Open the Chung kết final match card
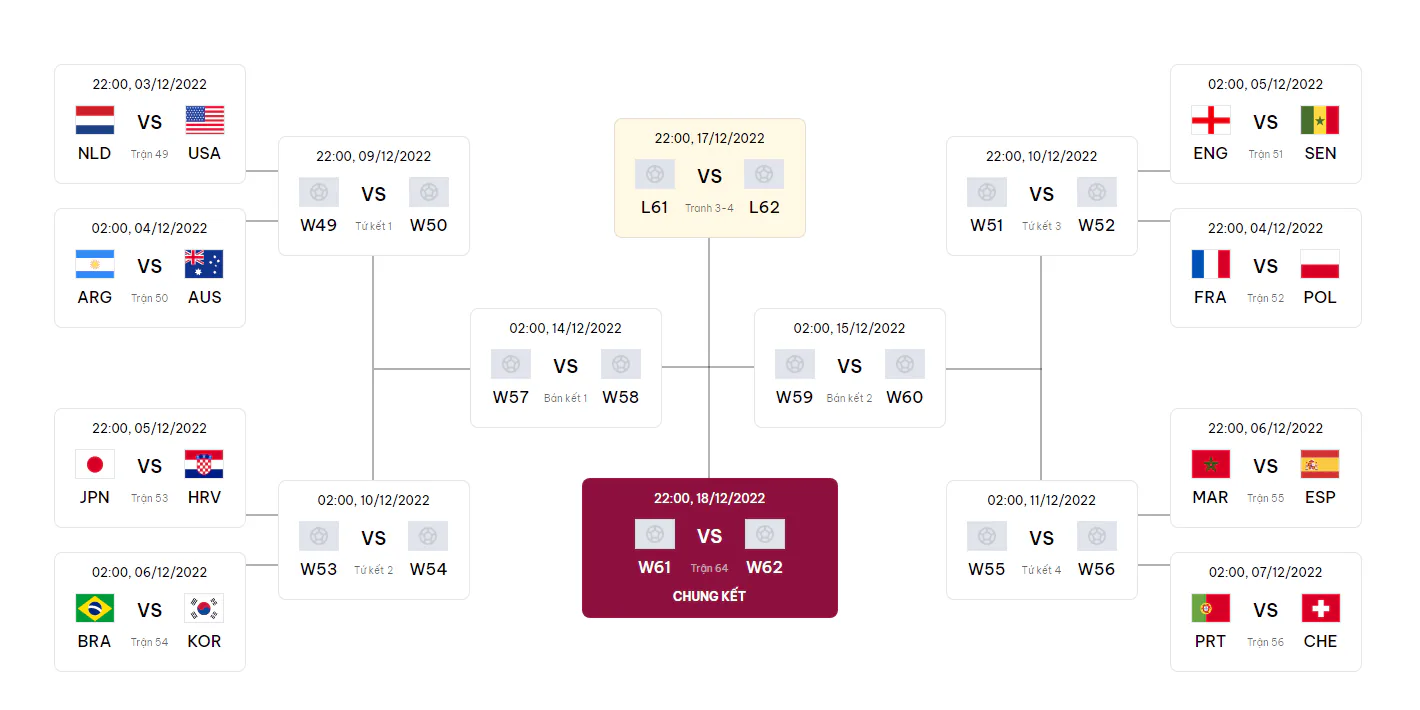The width and height of the screenshot is (1420, 710). [710, 548]
